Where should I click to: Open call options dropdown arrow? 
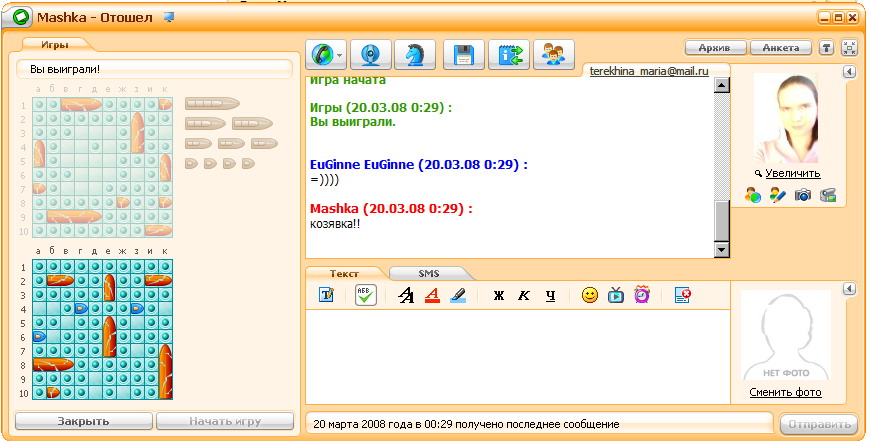tap(340, 55)
